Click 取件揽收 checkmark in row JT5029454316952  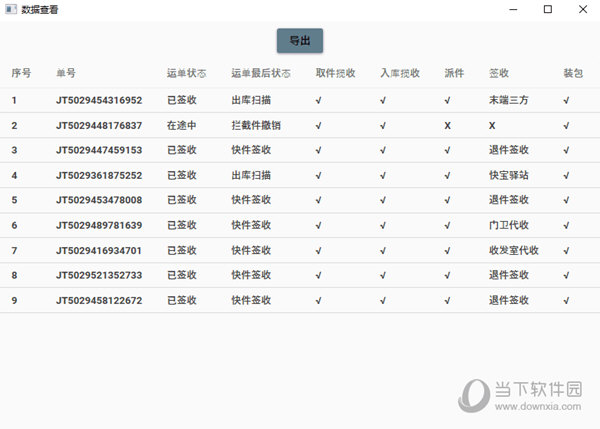(318, 100)
